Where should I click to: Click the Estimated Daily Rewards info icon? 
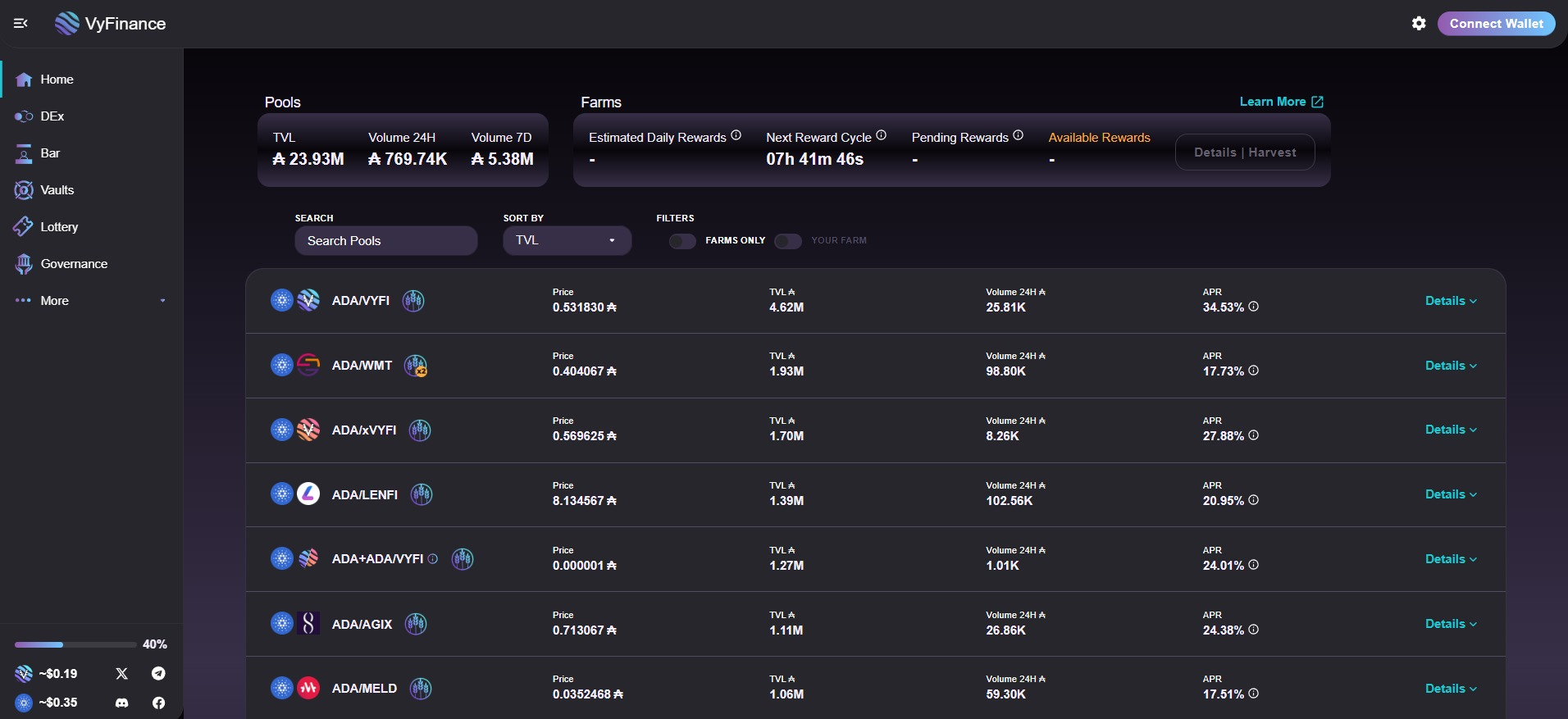click(x=736, y=135)
